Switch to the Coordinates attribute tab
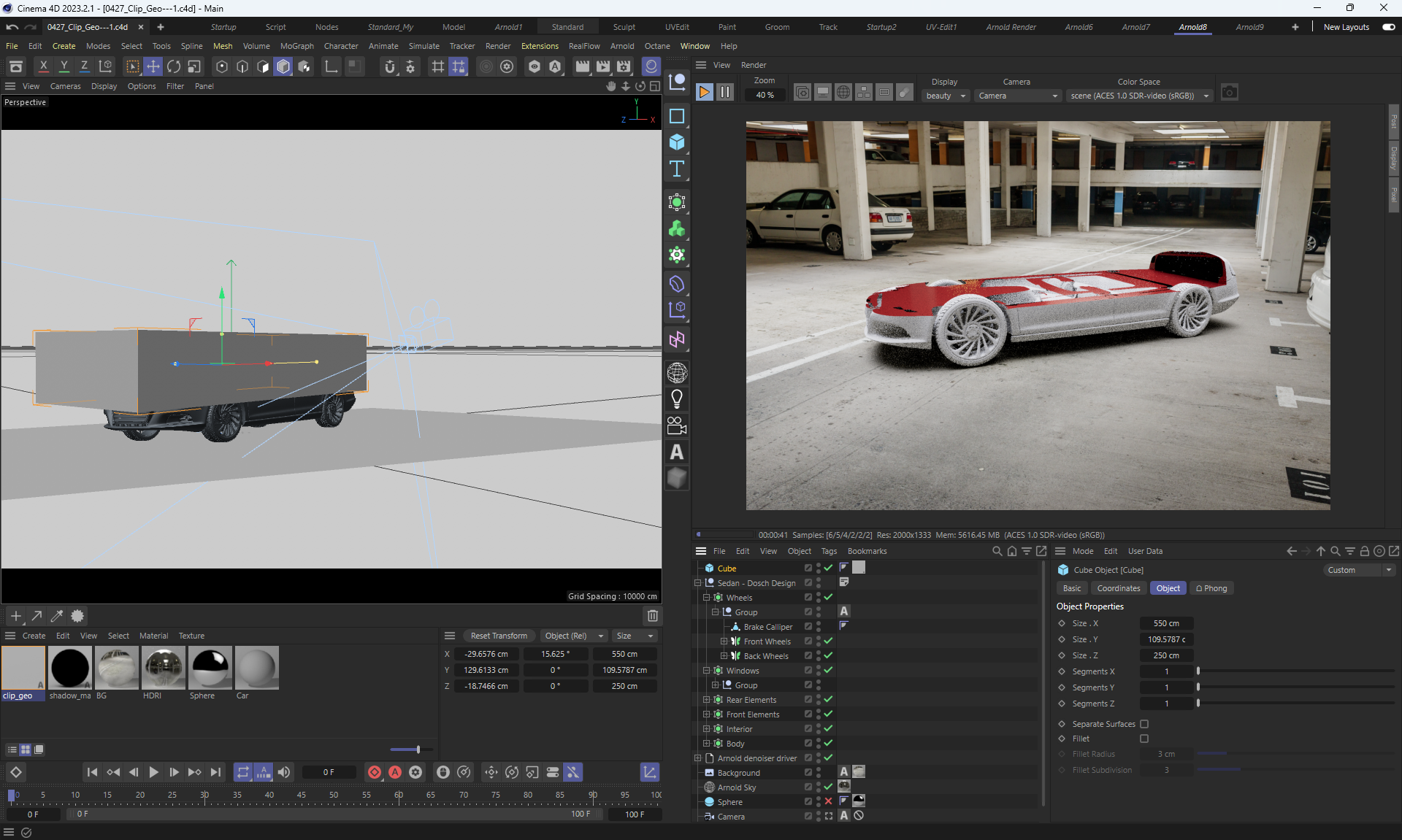 (1118, 588)
